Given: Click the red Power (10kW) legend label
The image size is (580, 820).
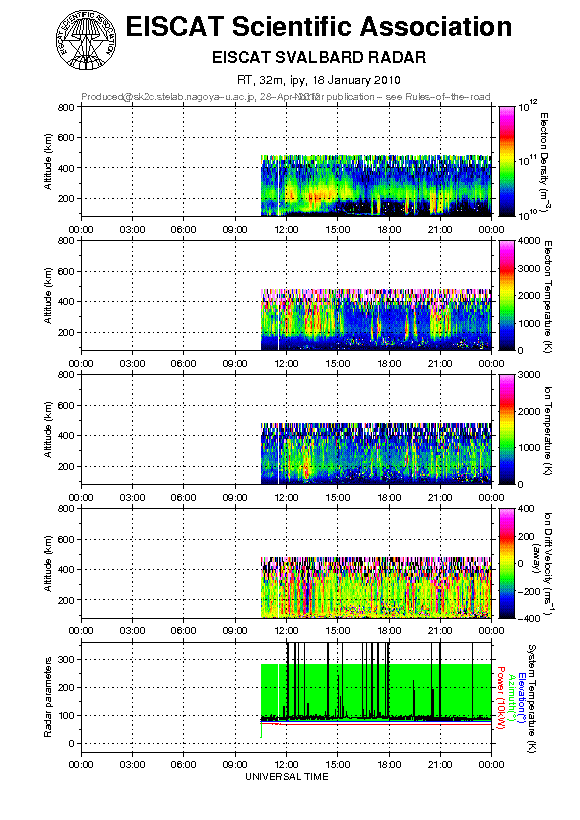Looking at the screenshot, I should point(499,698).
